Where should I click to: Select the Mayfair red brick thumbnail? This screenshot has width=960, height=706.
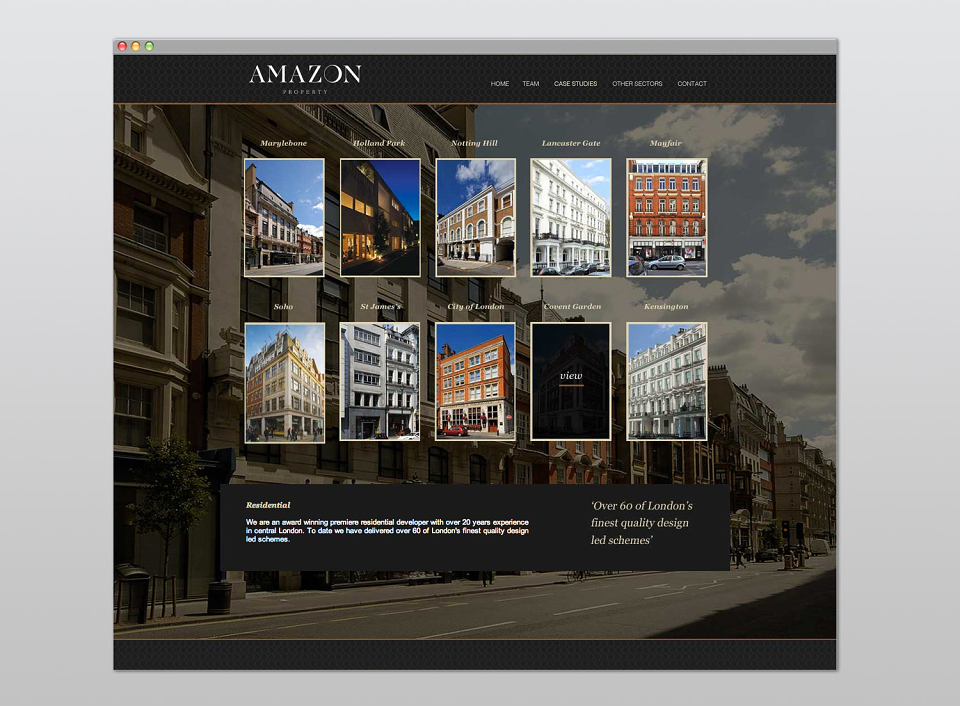pyautogui.click(x=667, y=218)
